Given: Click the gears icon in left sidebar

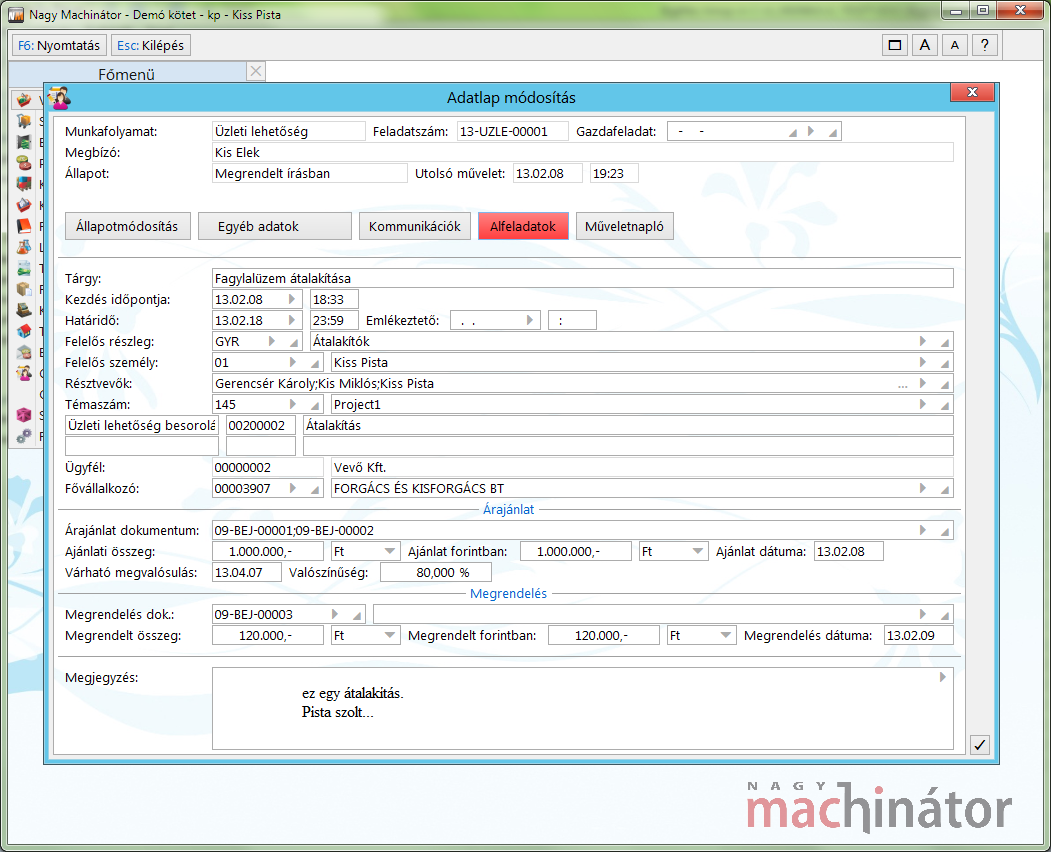Looking at the screenshot, I should tap(24, 436).
